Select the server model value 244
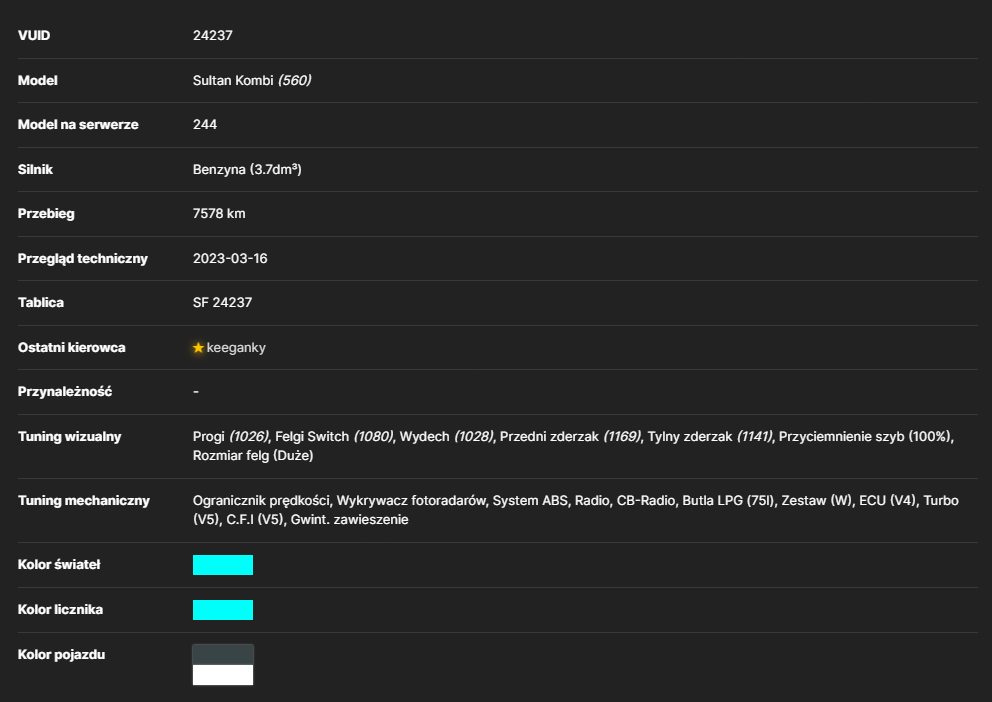 point(205,125)
